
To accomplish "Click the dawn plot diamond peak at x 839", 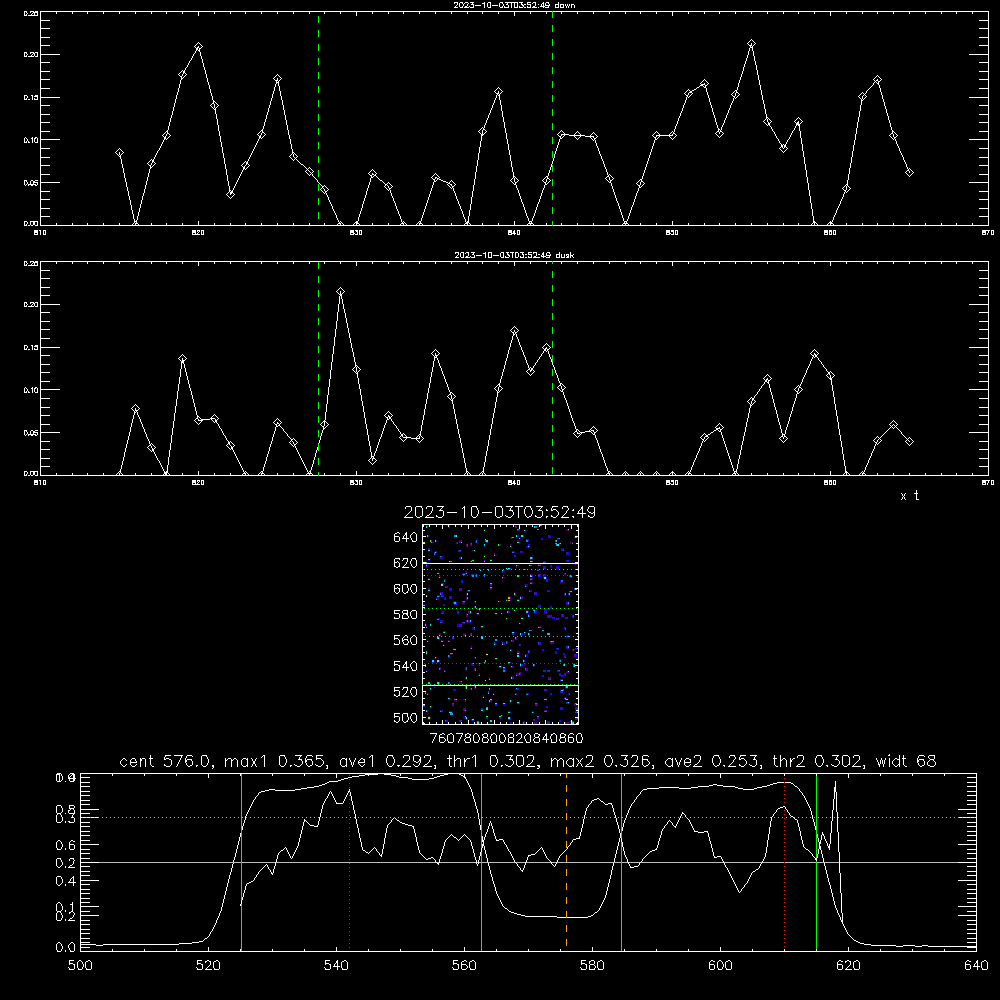I will coord(498,92).
